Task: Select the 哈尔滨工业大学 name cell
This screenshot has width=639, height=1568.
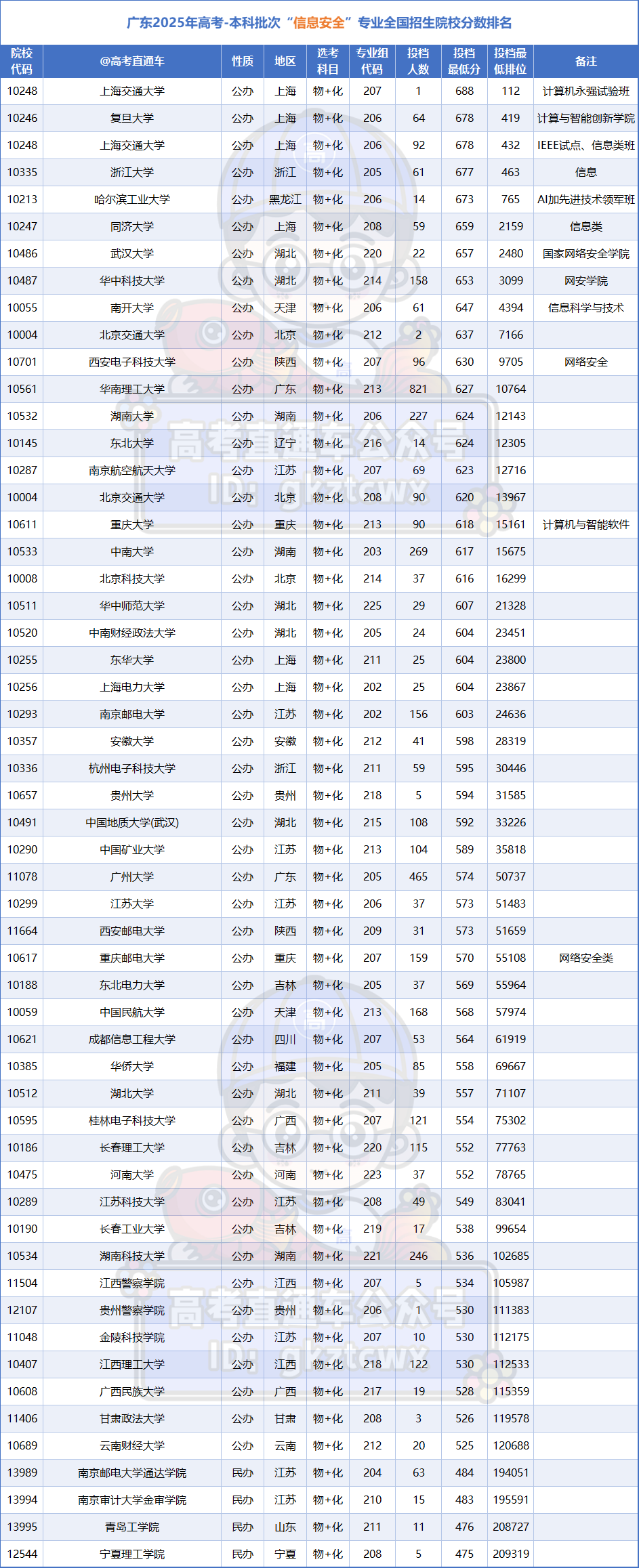Action: click(132, 199)
